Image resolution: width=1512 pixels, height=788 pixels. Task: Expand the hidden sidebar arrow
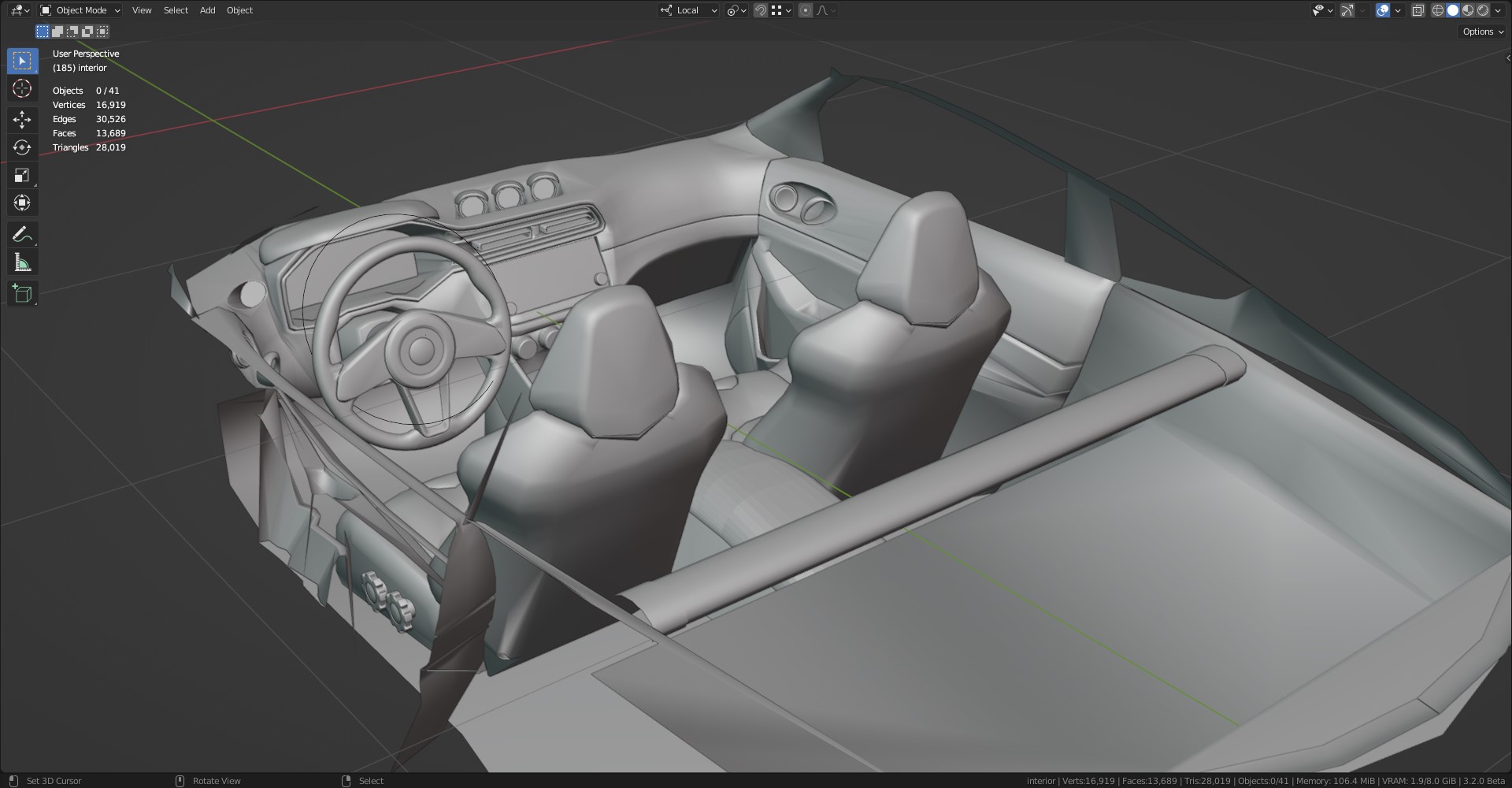tap(1508, 58)
